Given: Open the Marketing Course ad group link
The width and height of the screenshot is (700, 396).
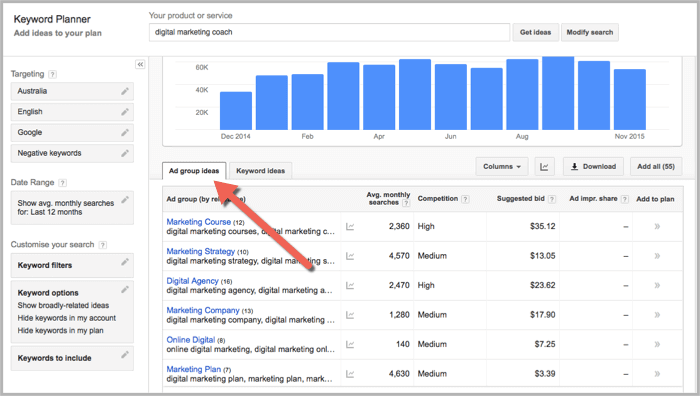Looking at the screenshot, I should coord(199,222).
